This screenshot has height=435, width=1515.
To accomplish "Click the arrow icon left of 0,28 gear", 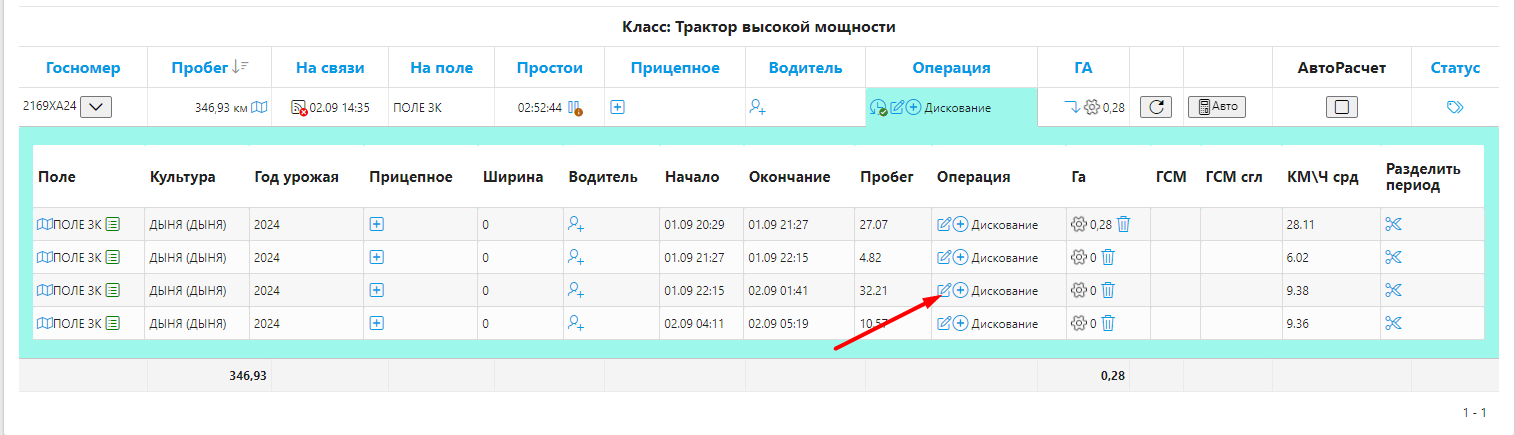I will 1071,107.
